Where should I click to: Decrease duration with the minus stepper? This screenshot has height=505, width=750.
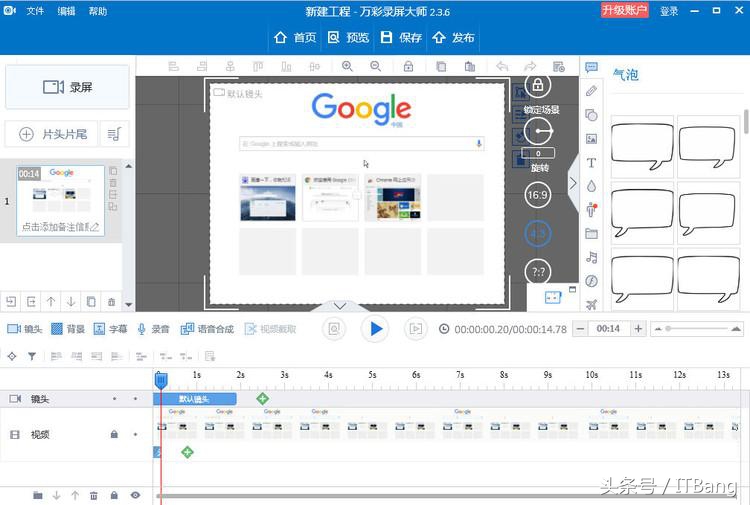[x=580, y=329]
